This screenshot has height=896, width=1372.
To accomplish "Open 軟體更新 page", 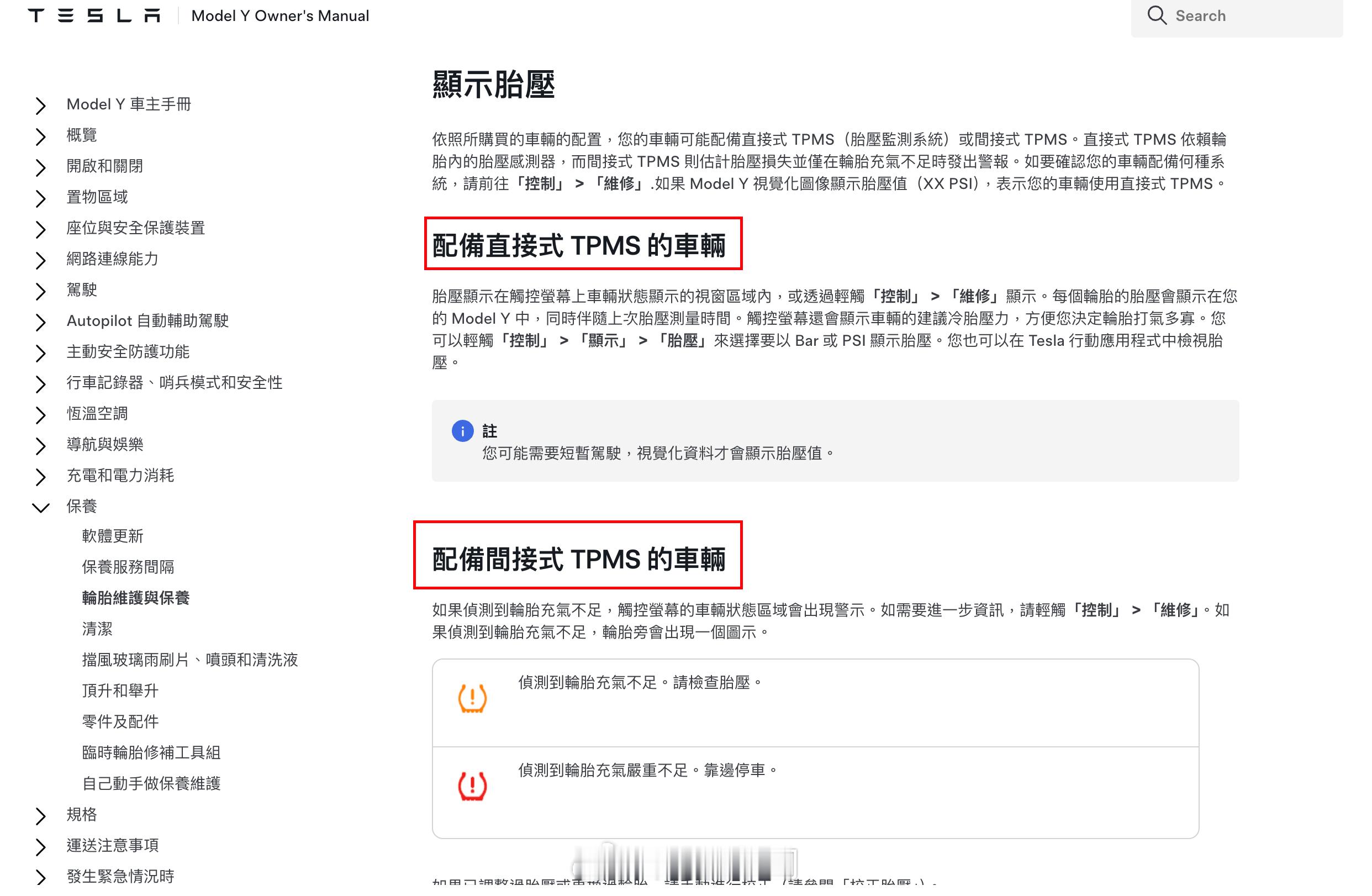I will (x=113, y=536).
